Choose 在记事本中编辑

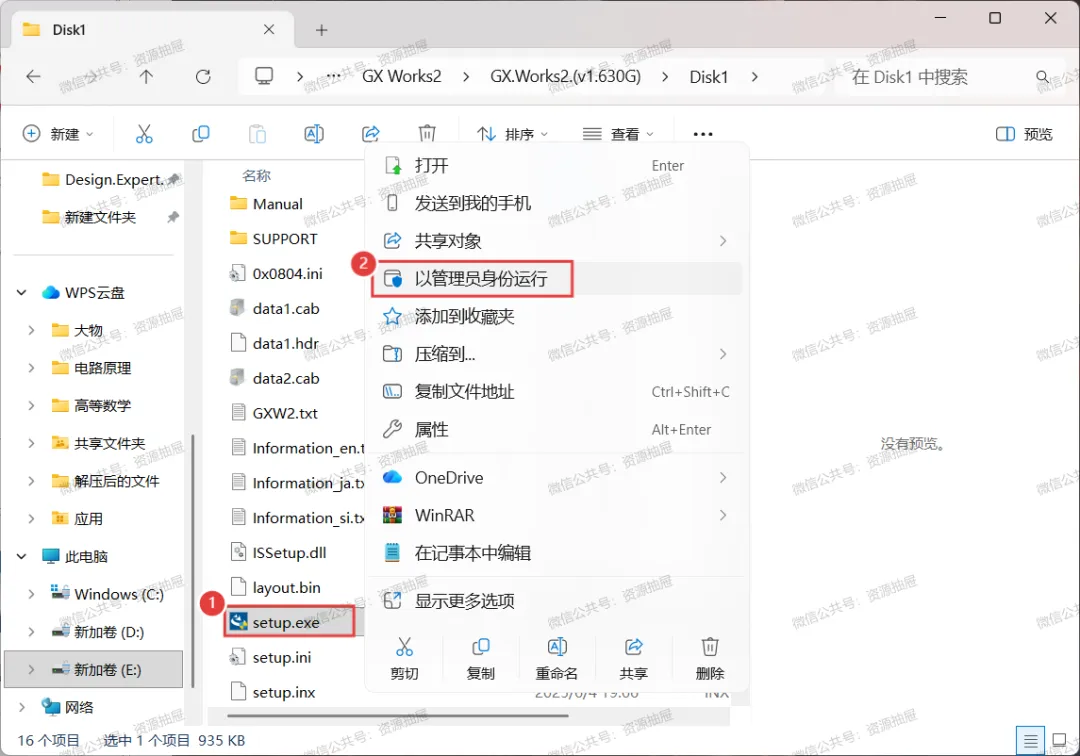click(557, 553)
